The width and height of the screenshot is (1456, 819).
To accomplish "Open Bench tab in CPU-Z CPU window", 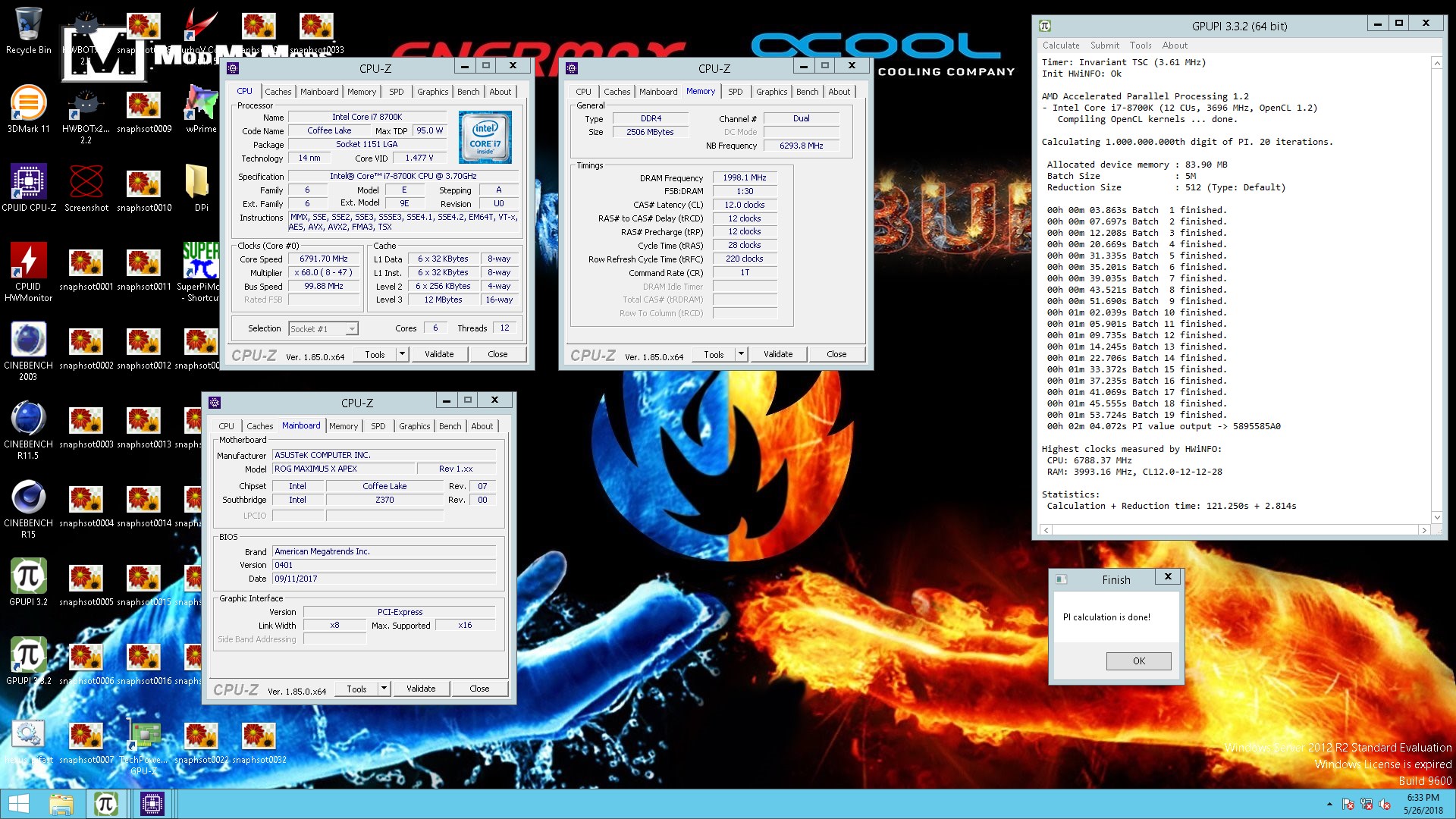I will (468, 92).
